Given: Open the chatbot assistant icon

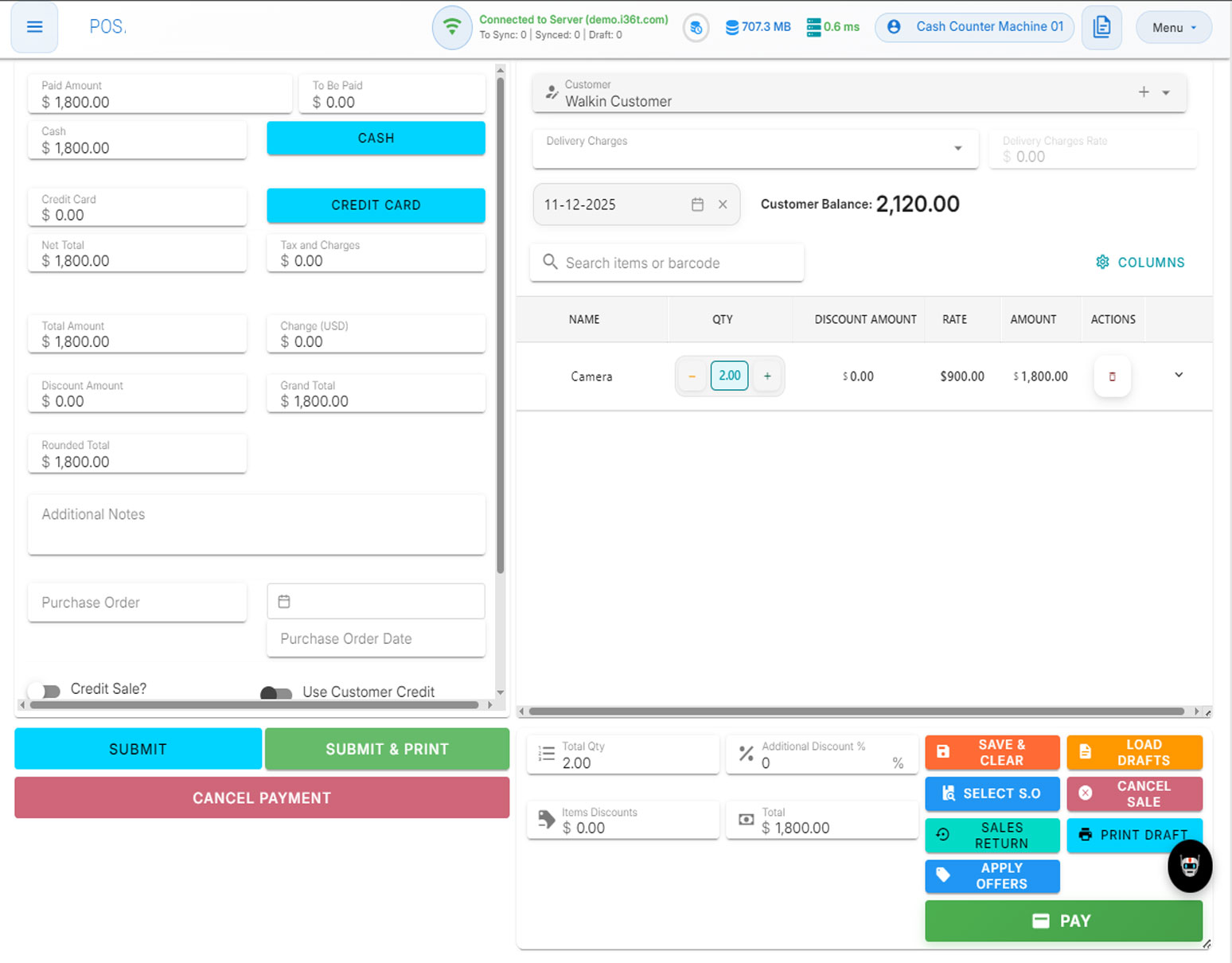Looking at the screenshot, I should tap(1189, 866).
